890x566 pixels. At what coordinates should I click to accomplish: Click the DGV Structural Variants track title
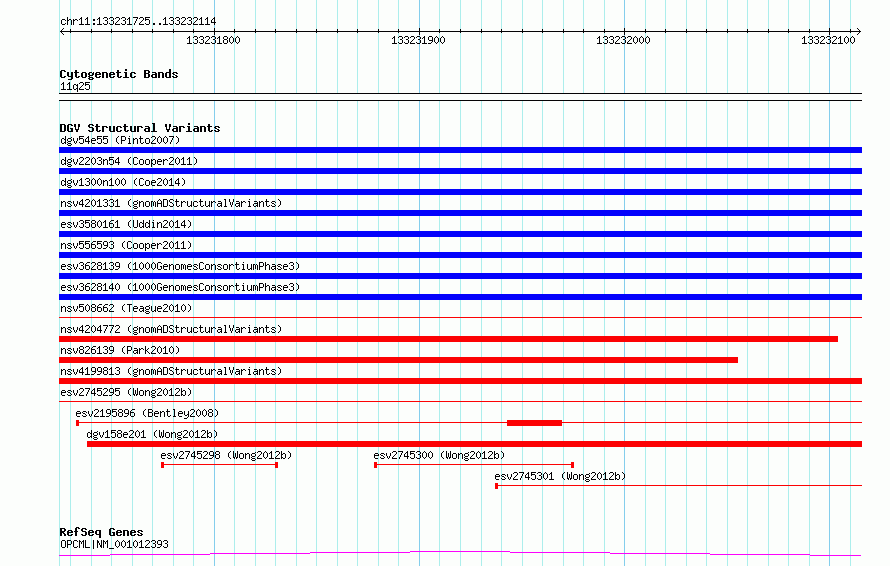[140, 128]
